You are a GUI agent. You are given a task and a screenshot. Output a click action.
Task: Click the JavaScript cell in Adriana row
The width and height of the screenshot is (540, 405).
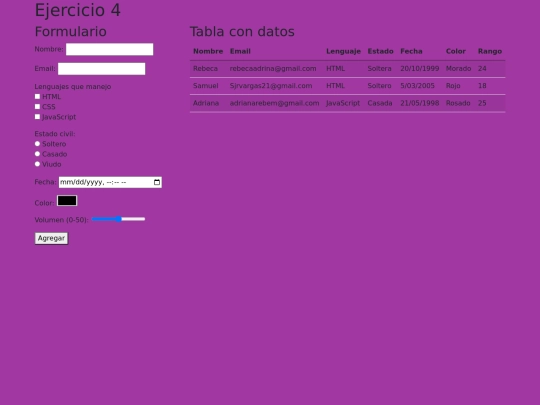click(343, 103)
